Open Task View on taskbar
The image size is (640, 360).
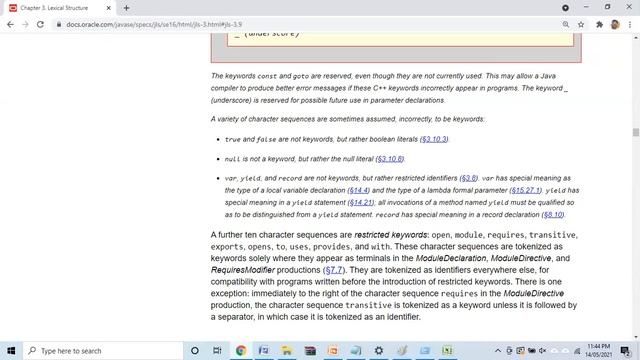tap(217, 351)
